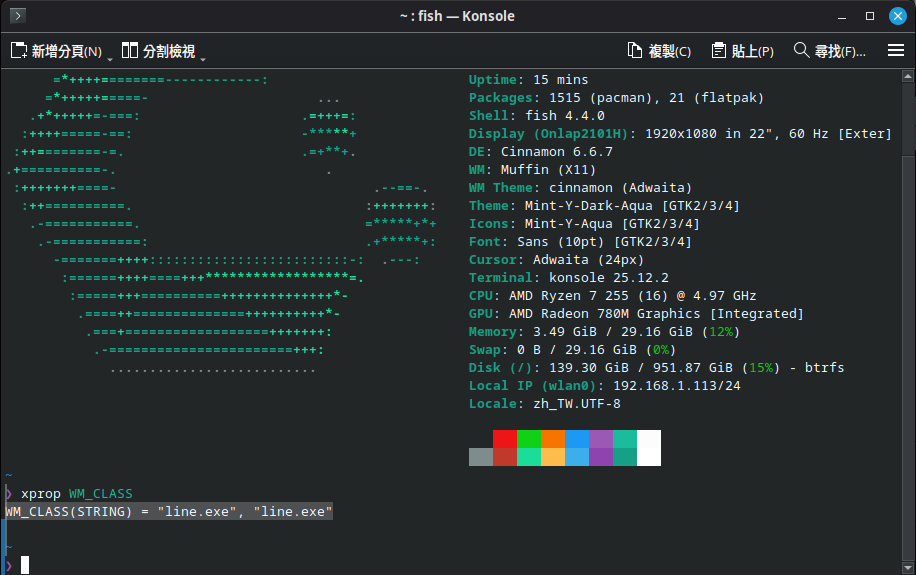Click the orange color block
The image size is (916, 575).
(553, 439)
